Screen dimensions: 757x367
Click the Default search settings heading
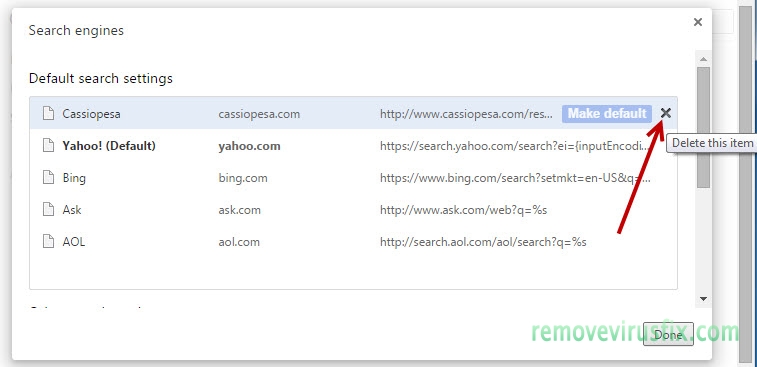pos(100,78)
